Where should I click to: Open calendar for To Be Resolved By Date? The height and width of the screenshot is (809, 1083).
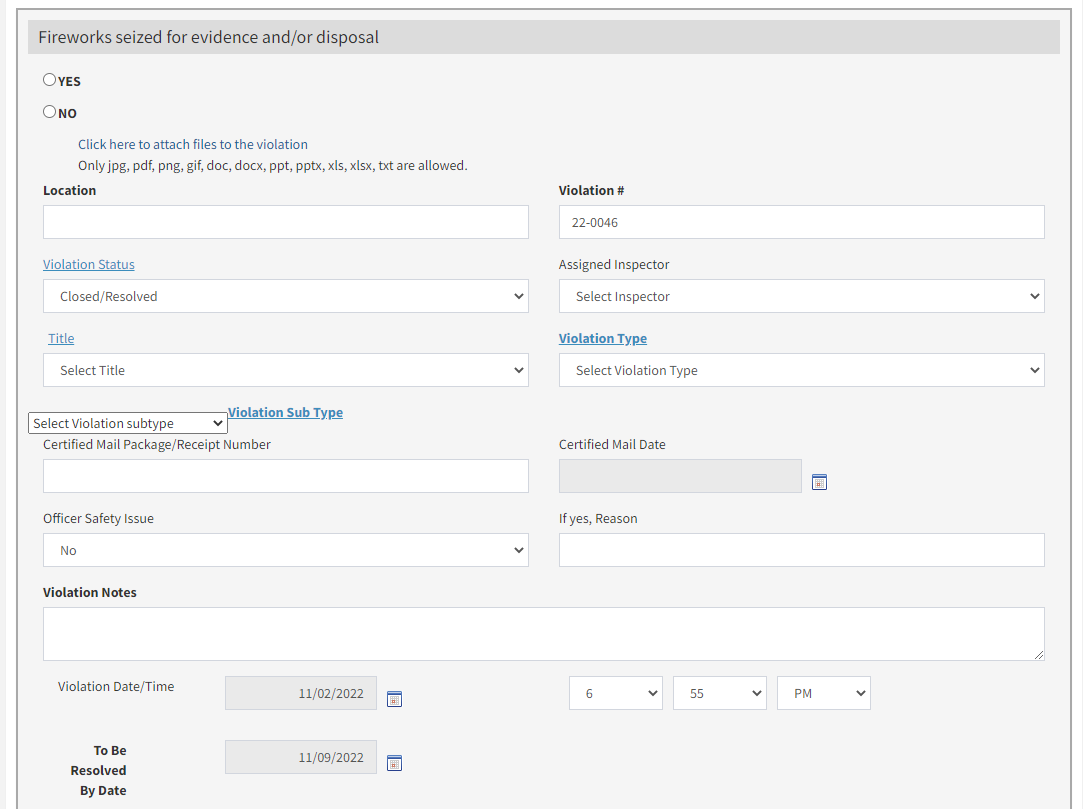click(x=394, y=763)
